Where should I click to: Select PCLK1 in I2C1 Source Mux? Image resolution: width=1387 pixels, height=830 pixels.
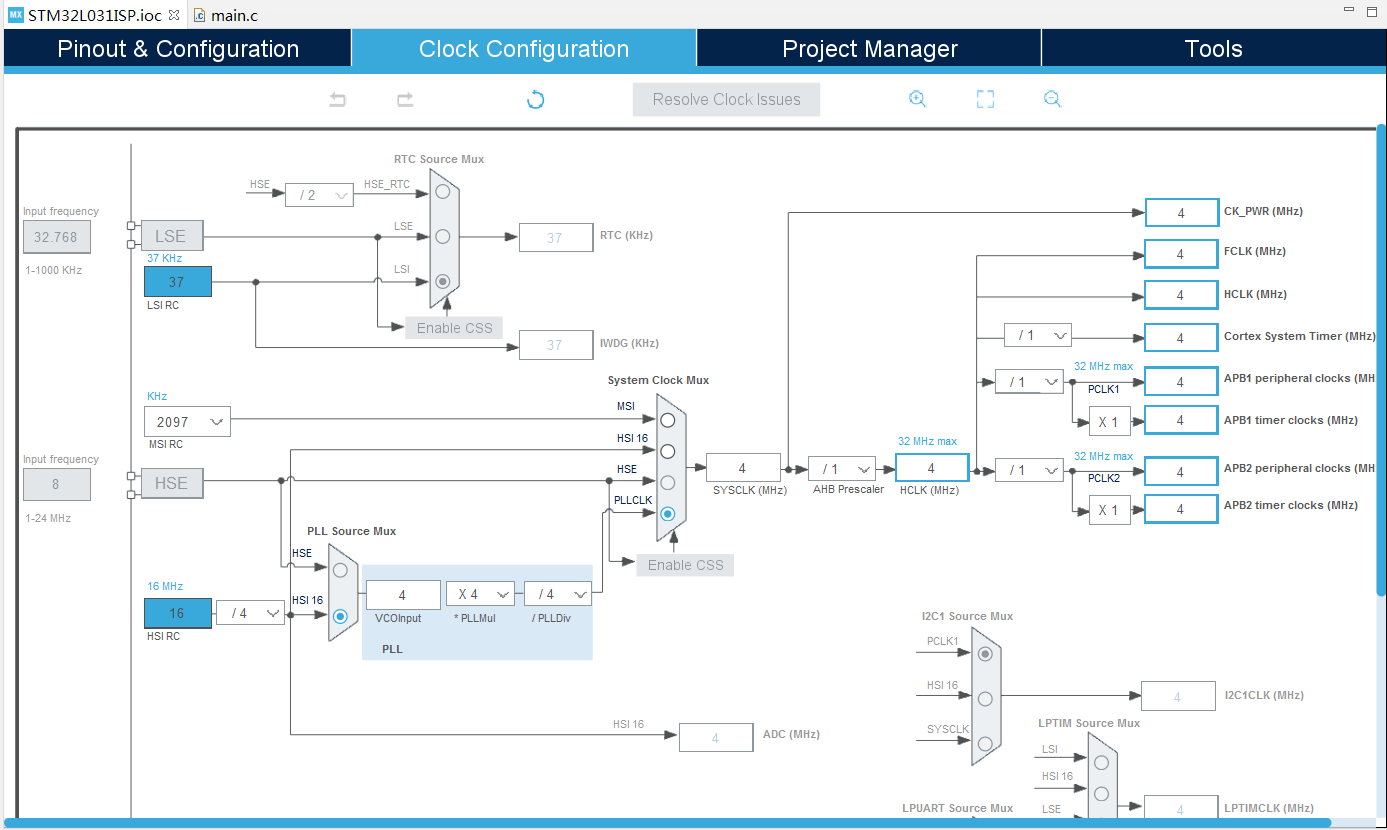click(x=985, y=653)
